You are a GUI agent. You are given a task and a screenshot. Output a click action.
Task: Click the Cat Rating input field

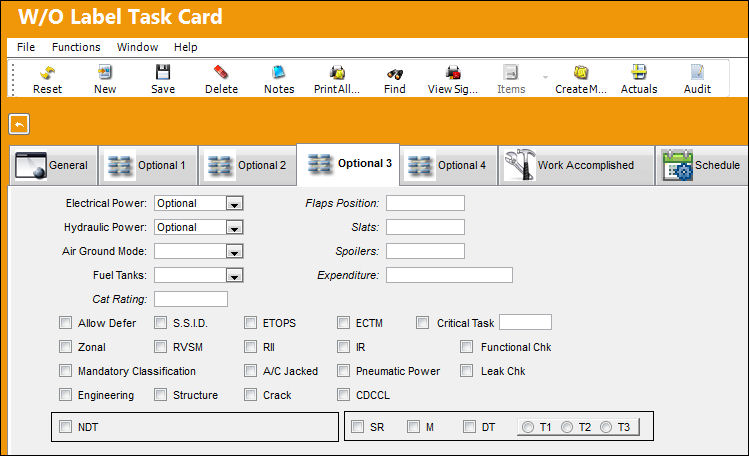(x=191, y=299)
